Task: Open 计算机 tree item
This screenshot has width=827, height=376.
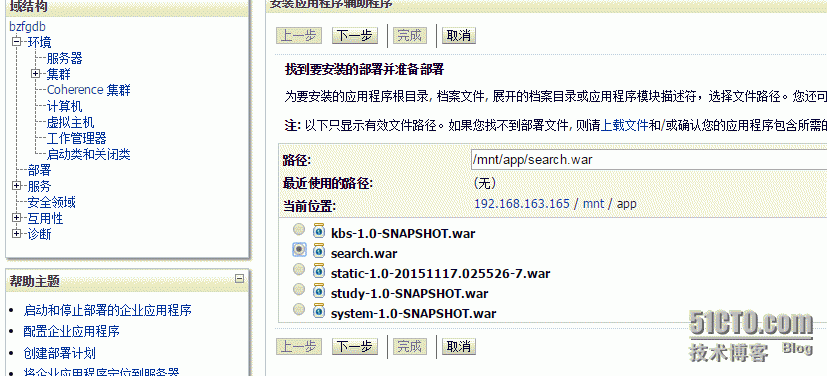Action: click(x=65, y=107)
